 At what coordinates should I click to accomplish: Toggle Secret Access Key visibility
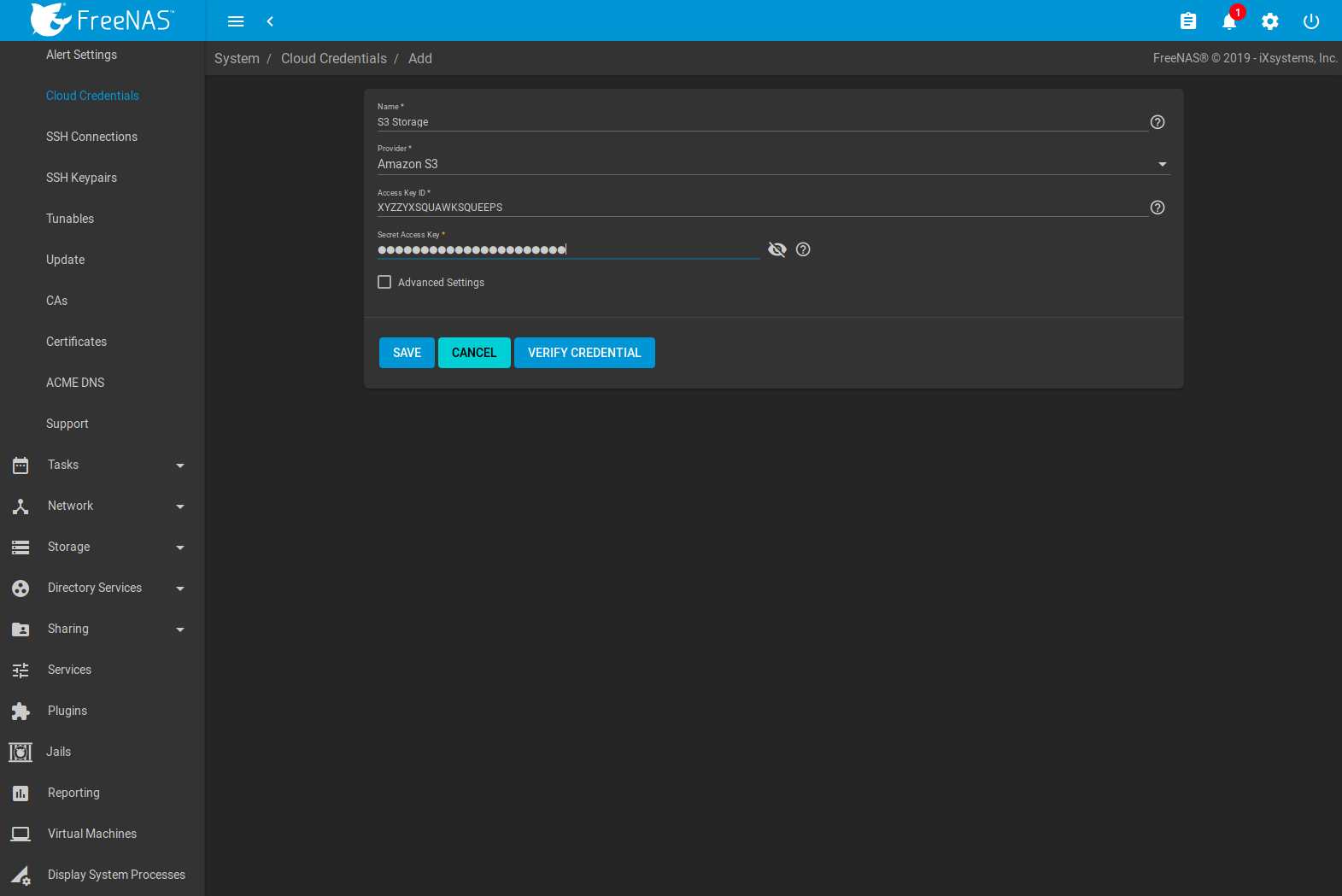[777, 249]
